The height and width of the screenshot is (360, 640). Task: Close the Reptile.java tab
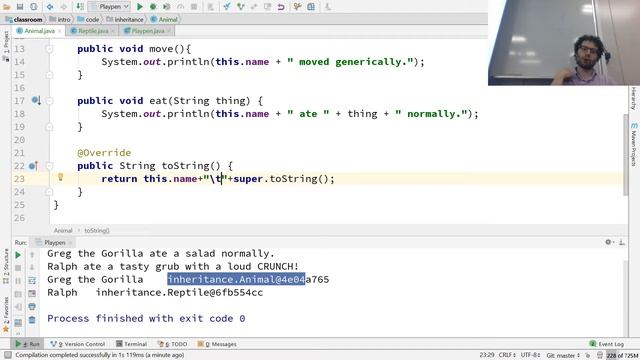pyautogui.click(x=113, y=31)
